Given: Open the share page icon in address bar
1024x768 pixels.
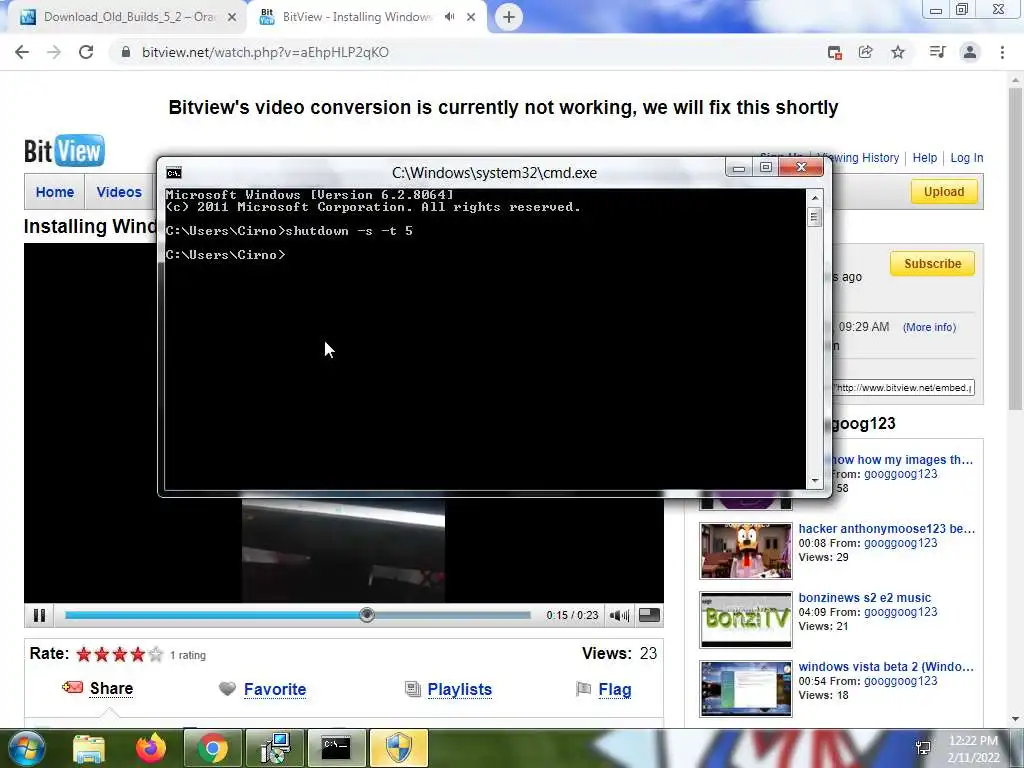Looking at the screenshot, I should (x=866, y=52).
